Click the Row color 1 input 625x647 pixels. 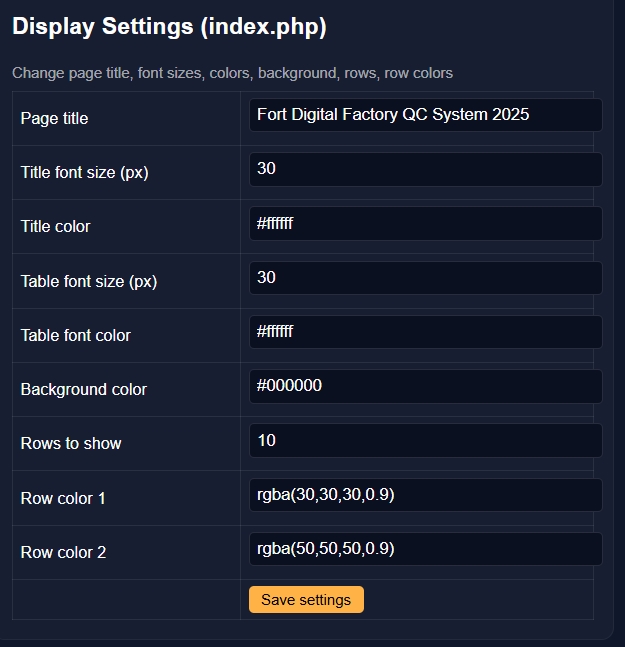point(425,495)
